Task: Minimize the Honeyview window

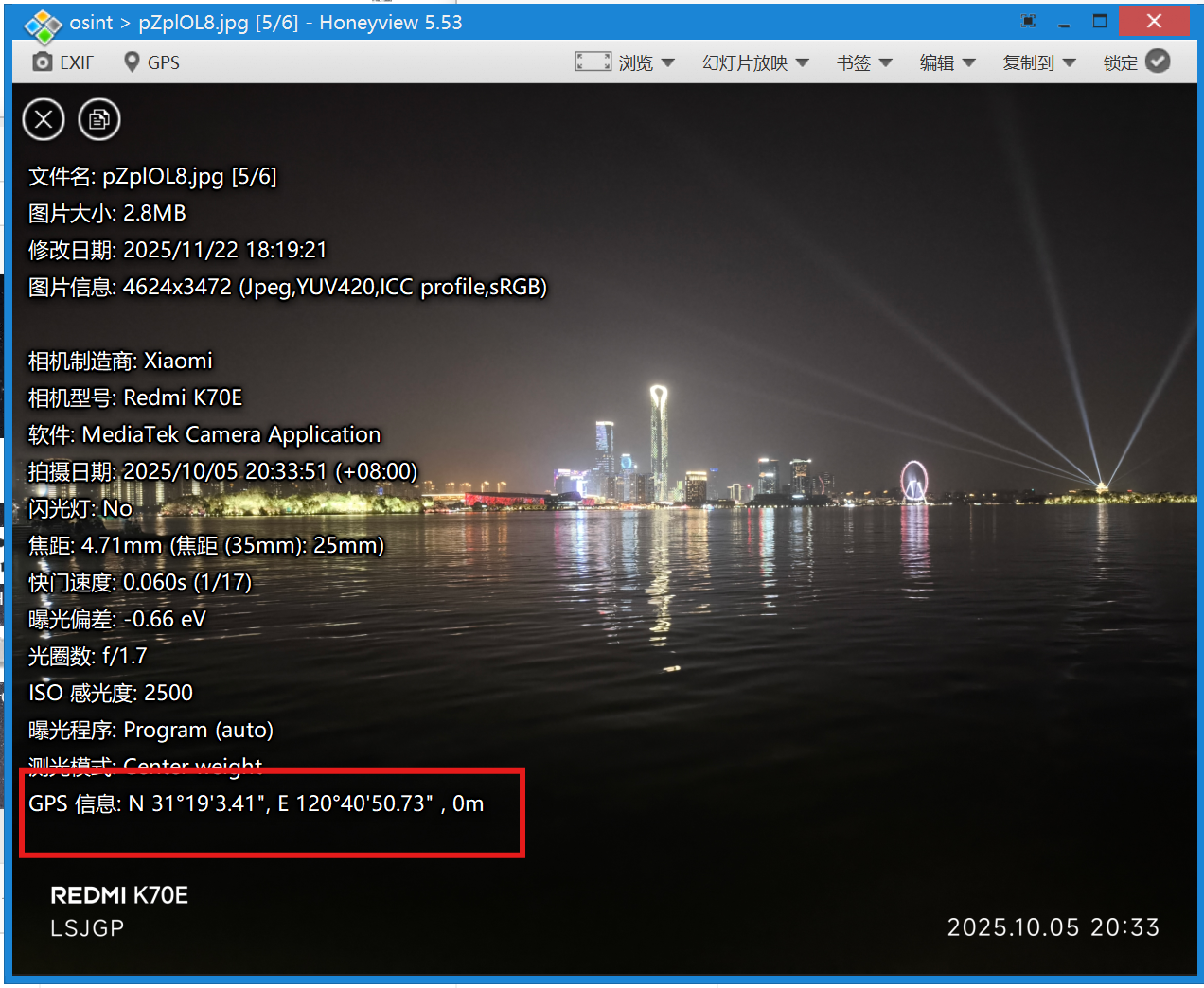Action: [x=1064, y=22]
